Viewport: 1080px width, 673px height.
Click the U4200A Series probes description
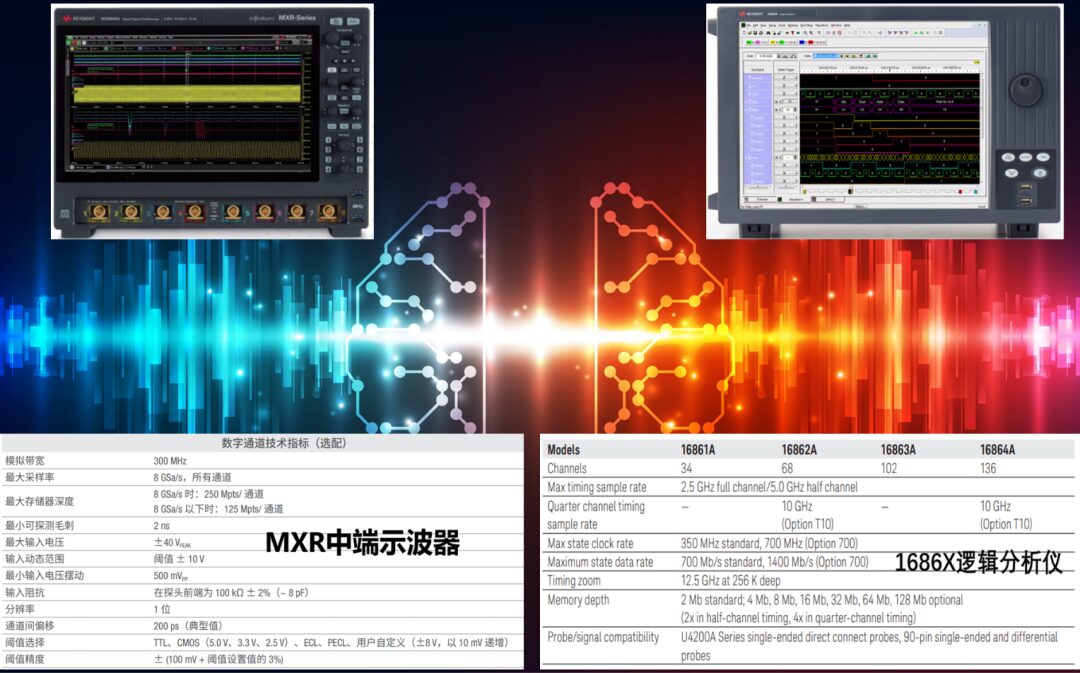coord(869,646)
